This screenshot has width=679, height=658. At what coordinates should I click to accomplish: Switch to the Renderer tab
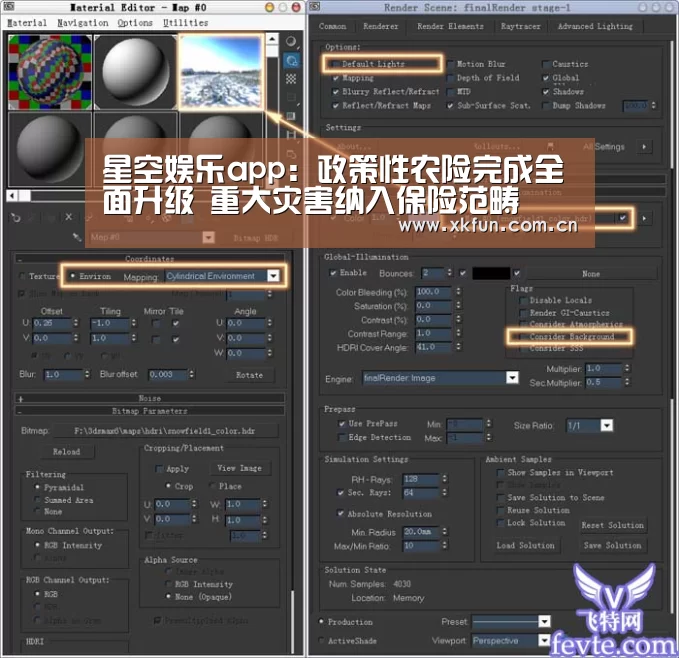381,26
